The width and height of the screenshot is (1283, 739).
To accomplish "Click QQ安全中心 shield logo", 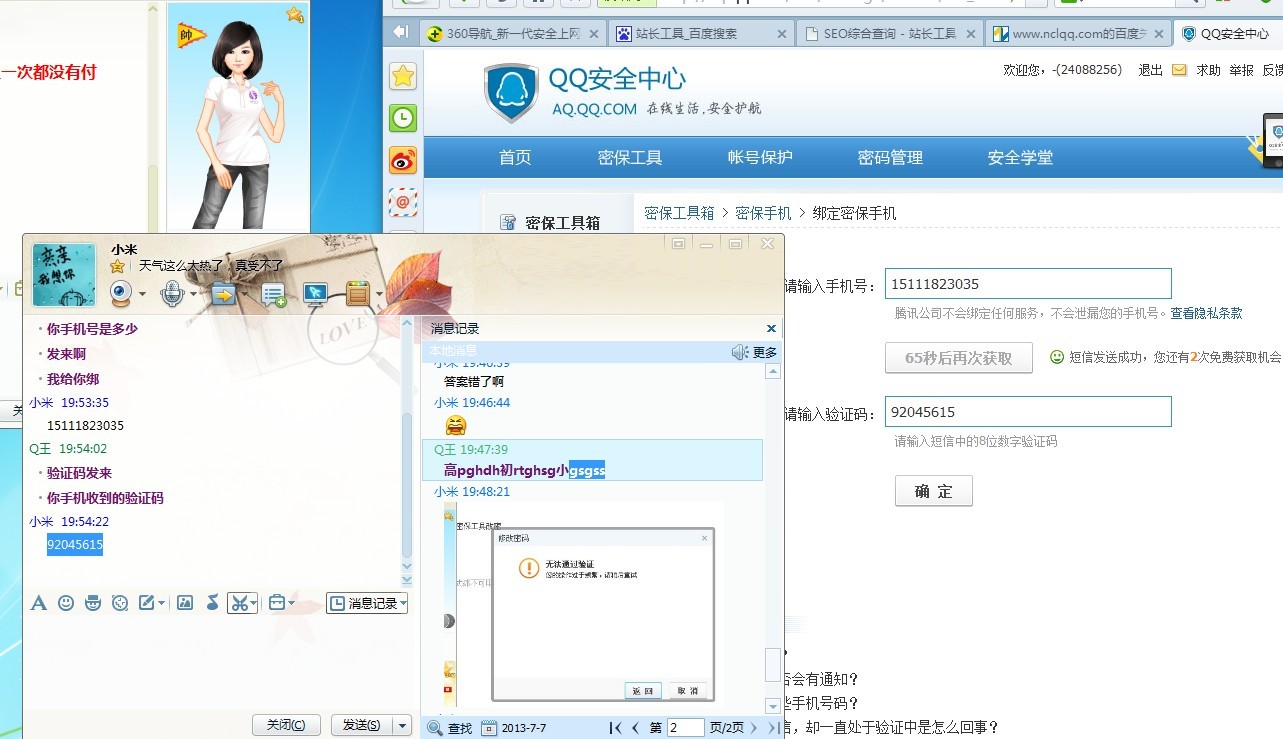I will [511, 92].
